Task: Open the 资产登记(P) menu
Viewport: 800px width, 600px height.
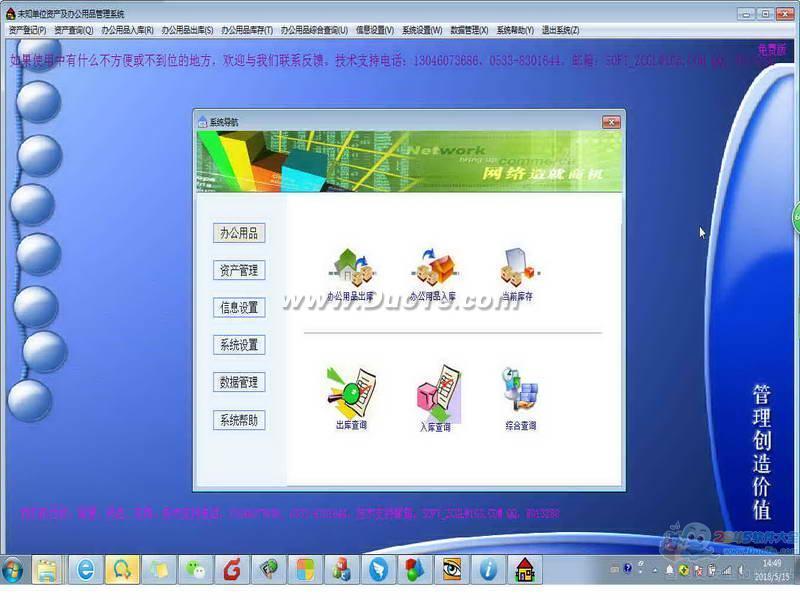Action: coord(28,30)
